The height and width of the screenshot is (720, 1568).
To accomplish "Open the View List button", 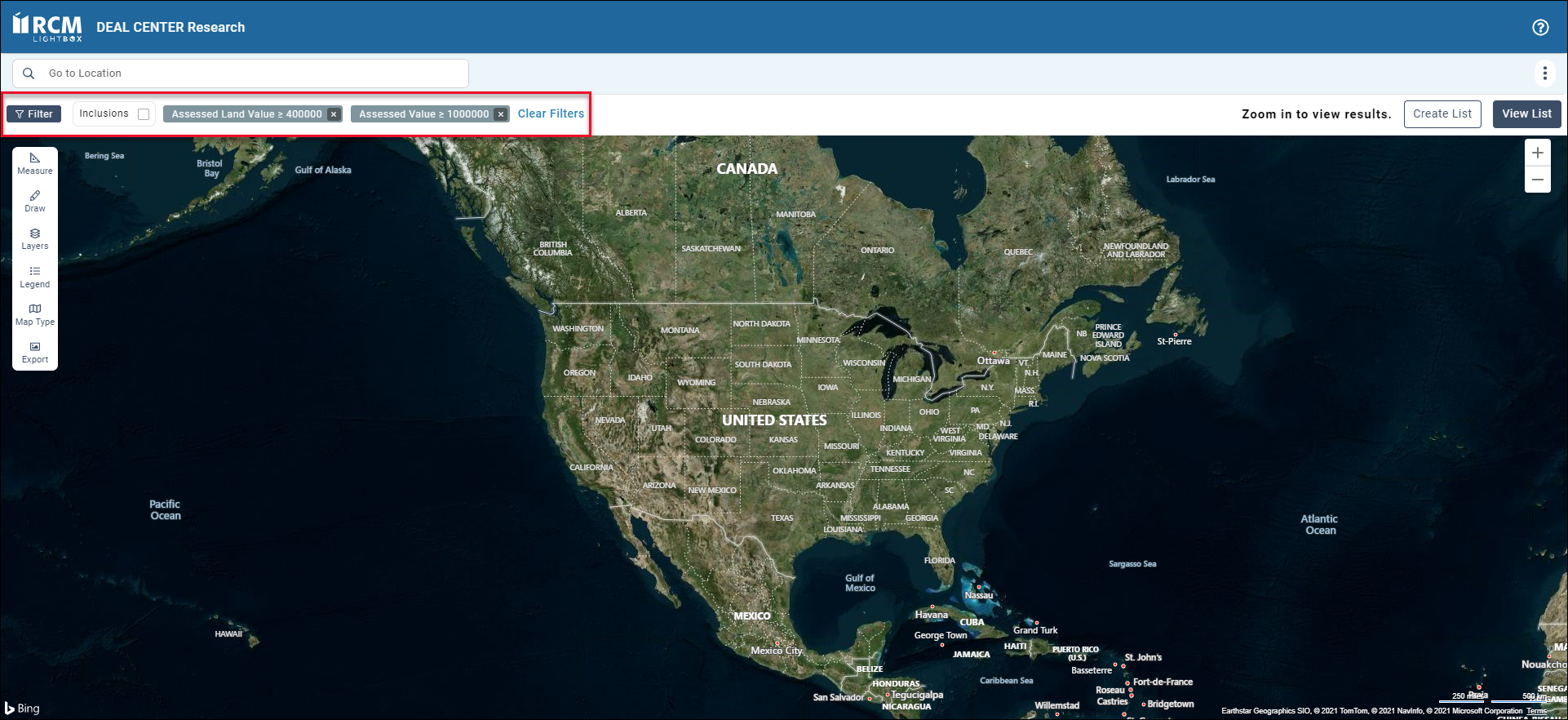I will [x=1526, y=113].
